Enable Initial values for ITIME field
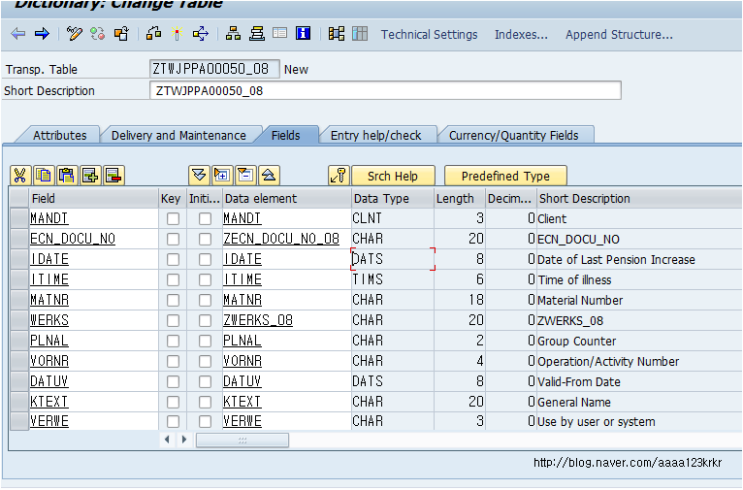Image resolution: width=743 pixels, height=490 pixels. click(x=205, y=280)
